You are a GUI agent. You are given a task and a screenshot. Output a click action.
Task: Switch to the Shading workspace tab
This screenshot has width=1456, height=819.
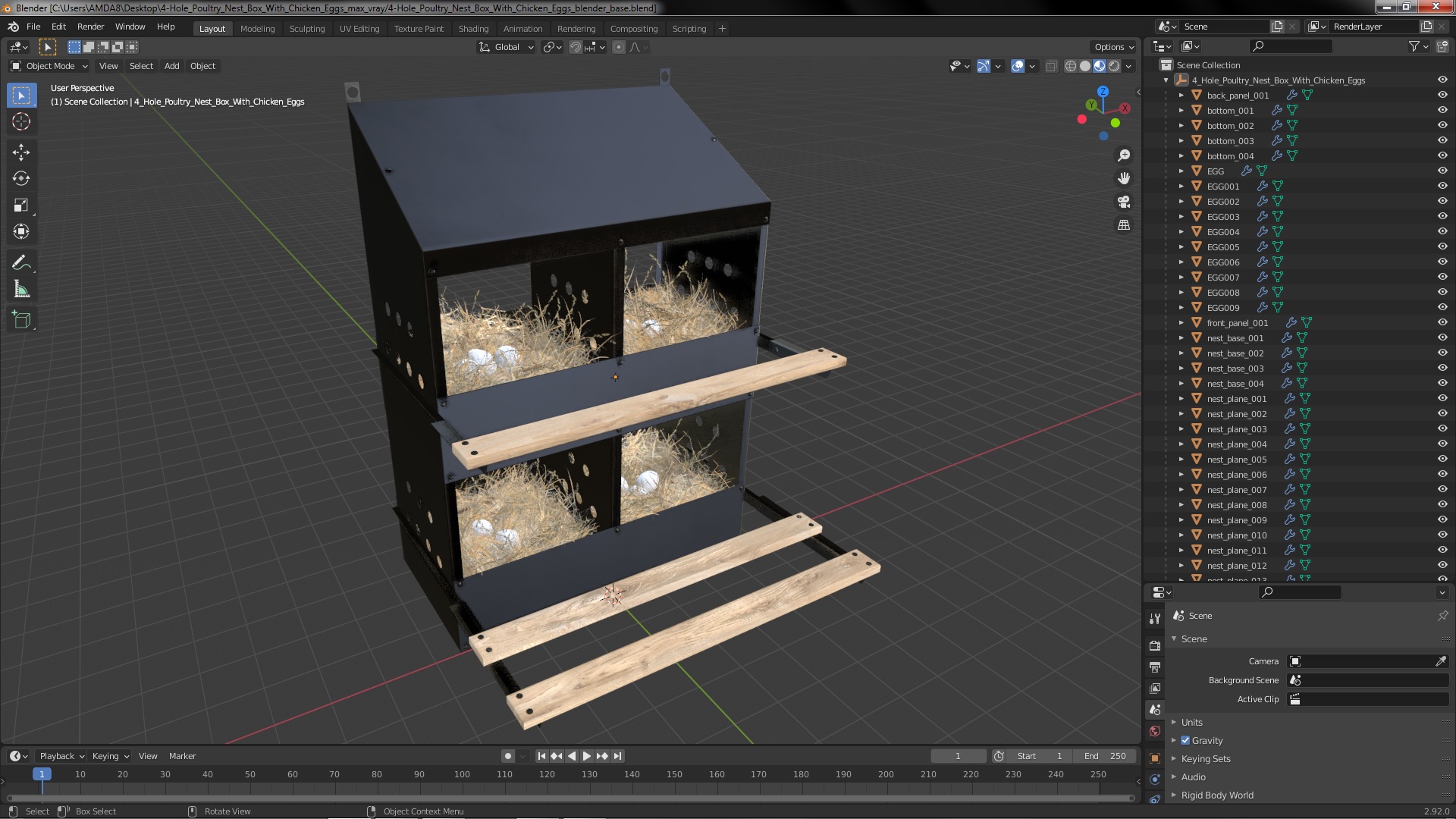coord(473,29)
